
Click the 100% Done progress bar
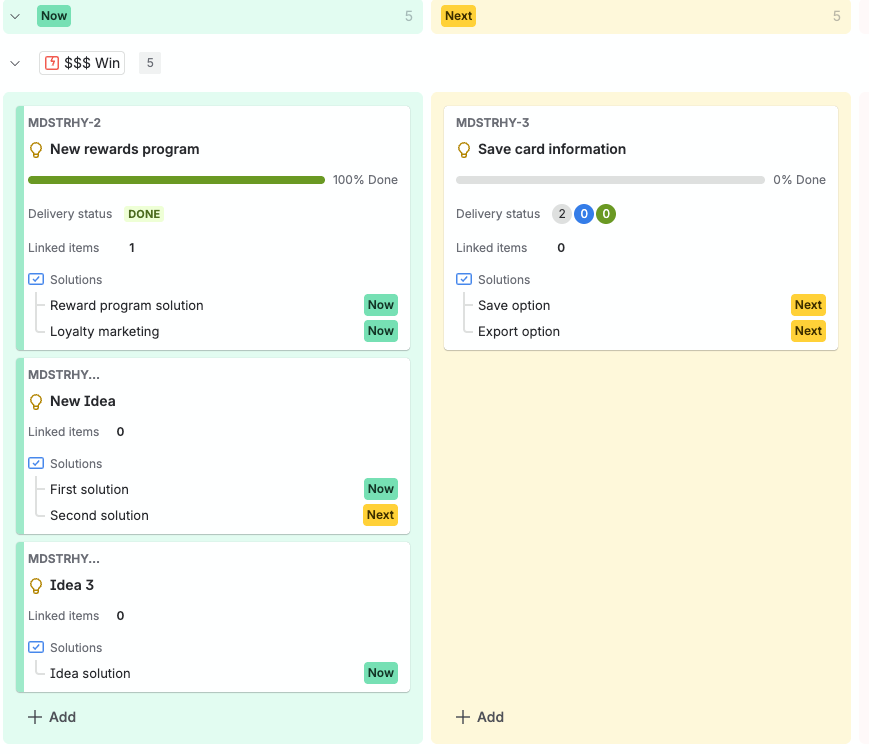pos(176,180)
